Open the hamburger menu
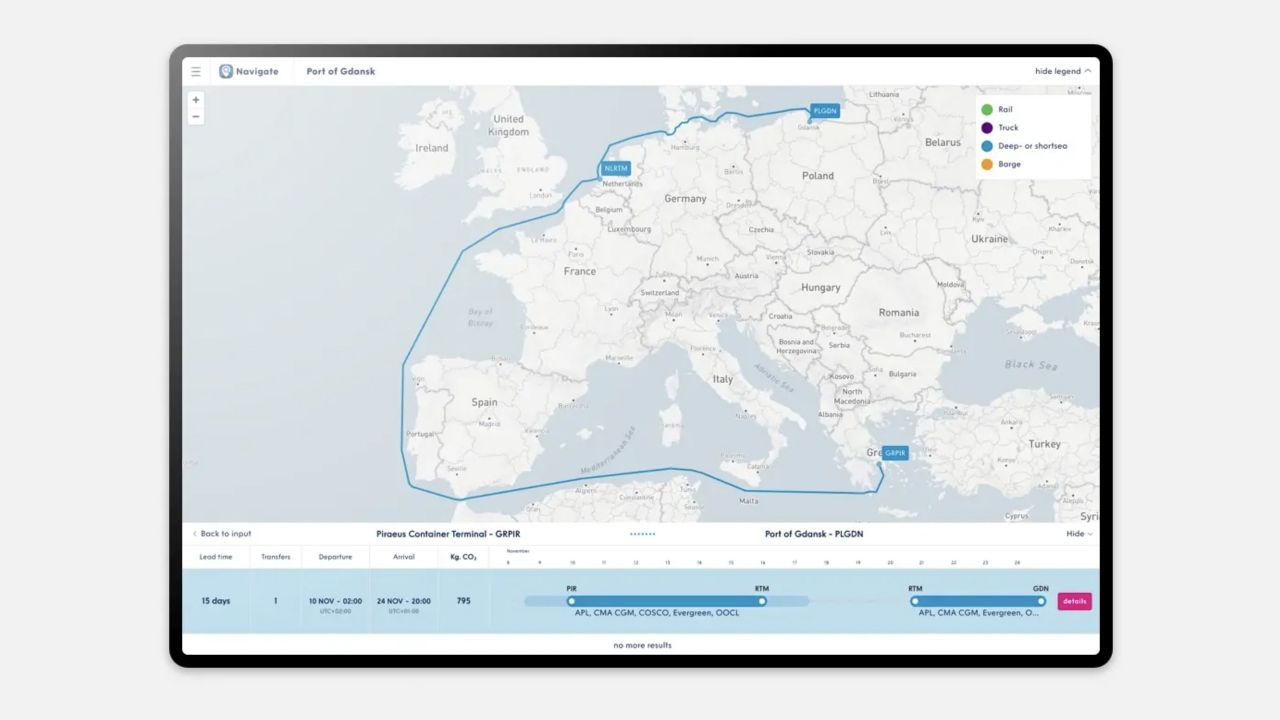Image resolution: width=1280 pixels, height=720 pixels. pyautogui.click(x=196, y=72)
